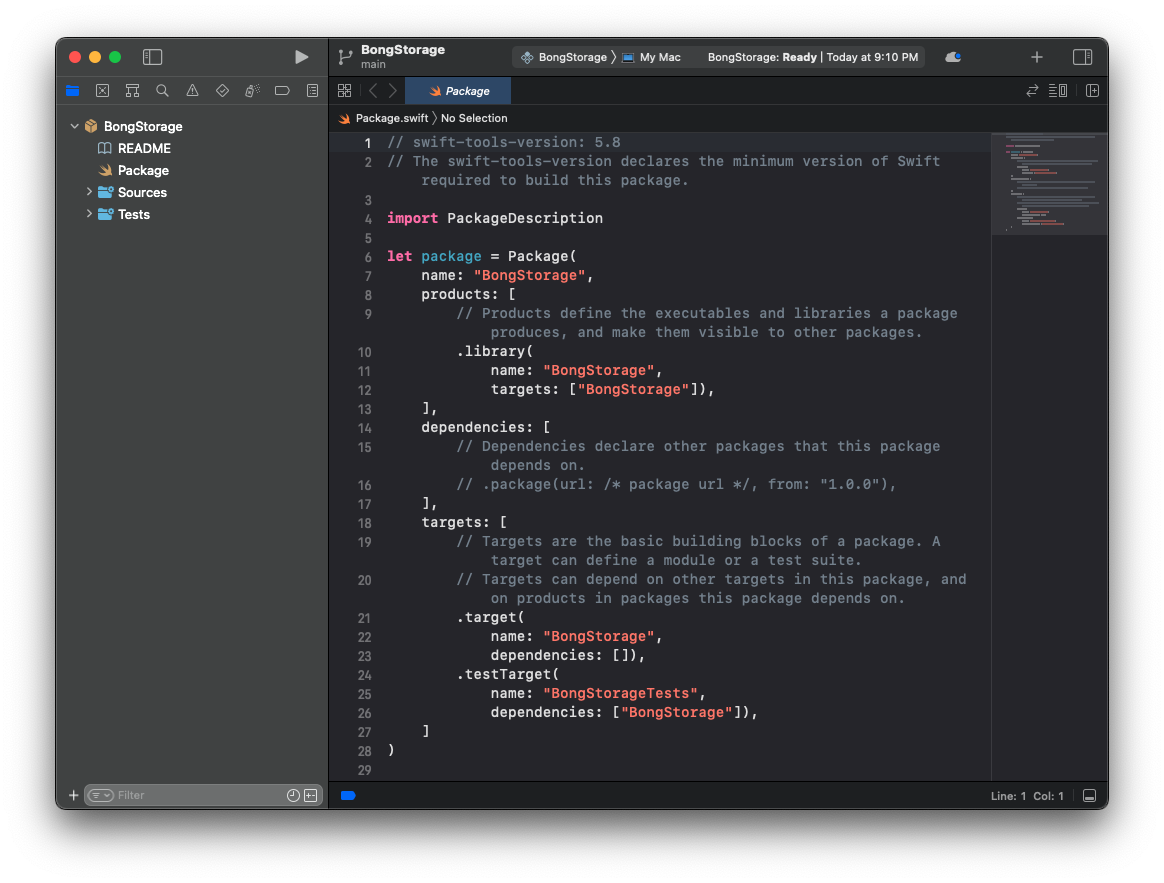Screen dimensions: 1164x883
Task: Click line number 6 in gutter
Action: point(367,258)
